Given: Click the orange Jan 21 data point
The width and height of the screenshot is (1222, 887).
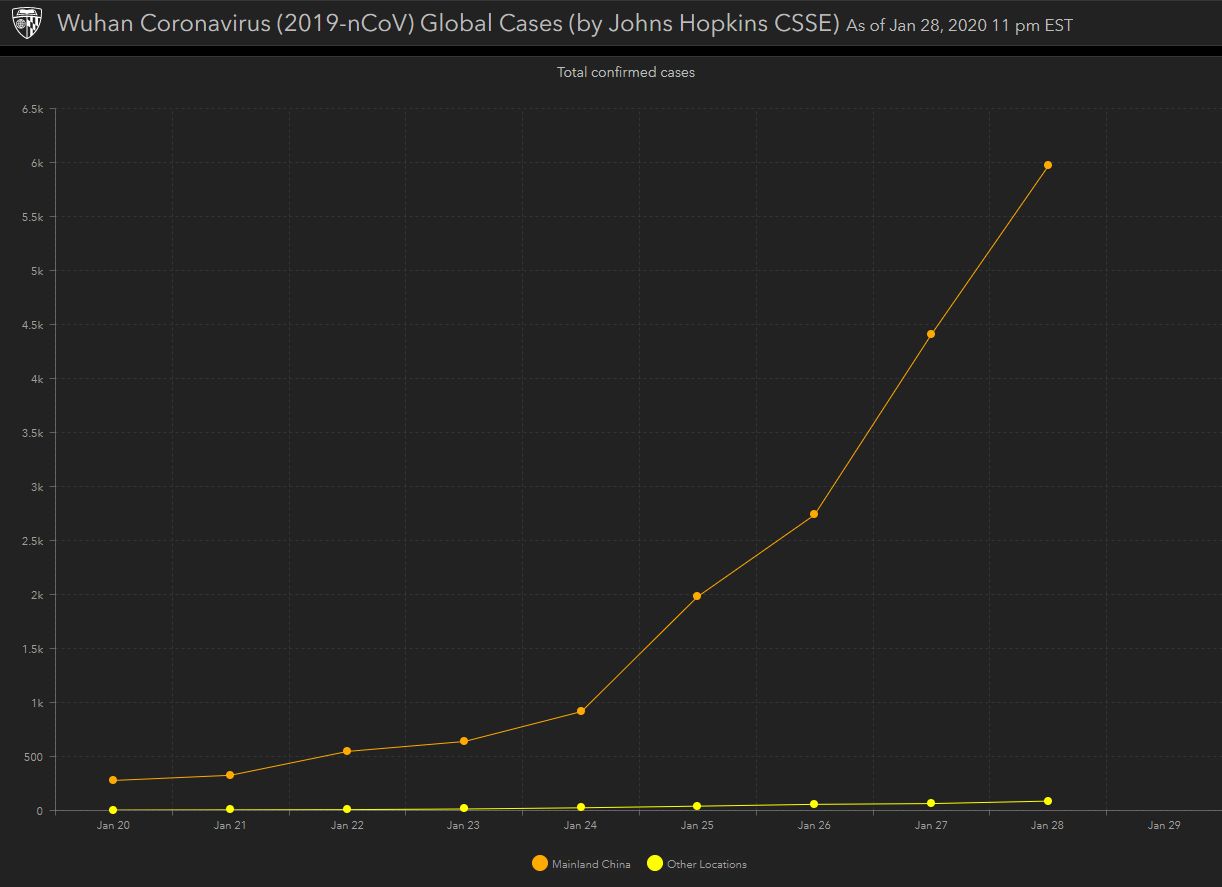Looking at the screenshot, I should pos(230,775).
